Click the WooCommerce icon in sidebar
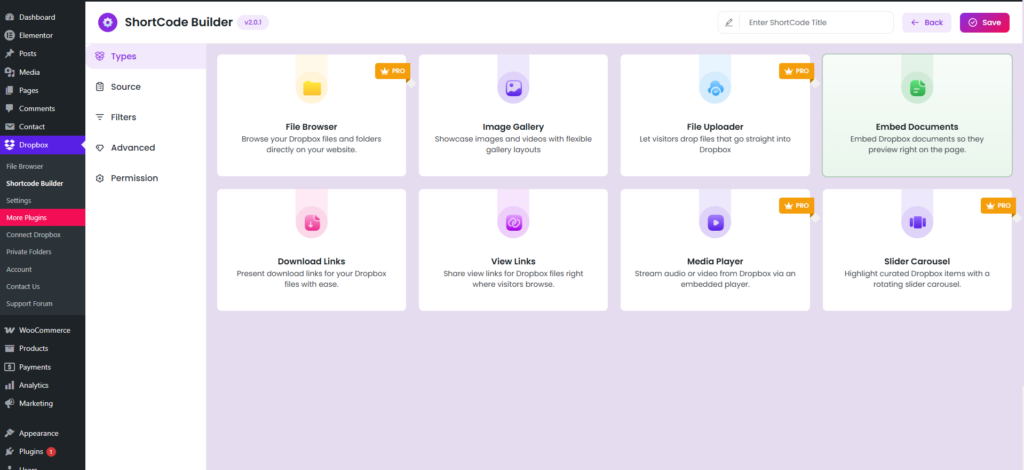Viewport: 1024px width, 470px height. (10, 330)
